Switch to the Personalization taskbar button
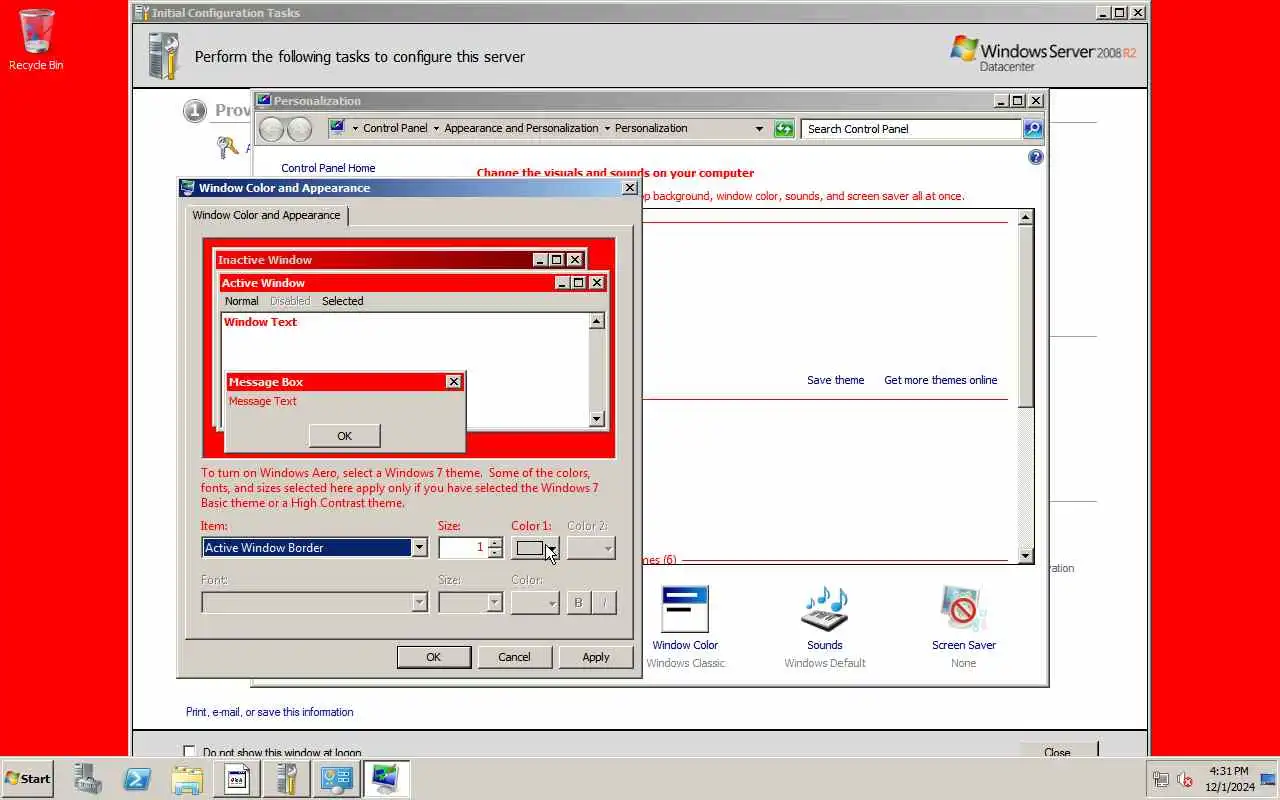 pos(386,778)
